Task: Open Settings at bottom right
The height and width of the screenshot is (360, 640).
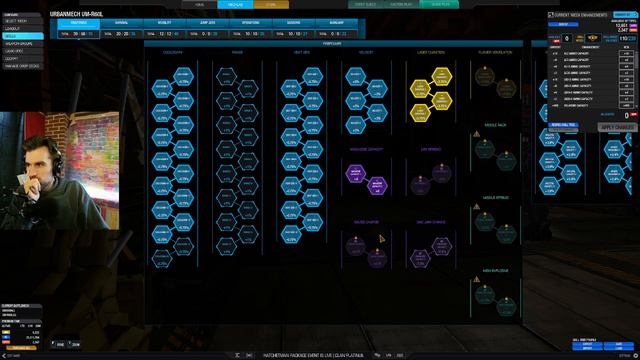Action: pos(628,356)
